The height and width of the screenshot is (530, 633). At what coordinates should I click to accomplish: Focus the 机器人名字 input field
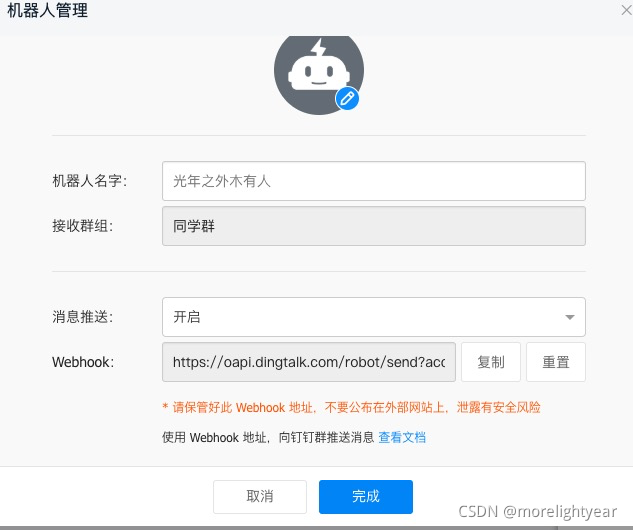click(374, 181)
